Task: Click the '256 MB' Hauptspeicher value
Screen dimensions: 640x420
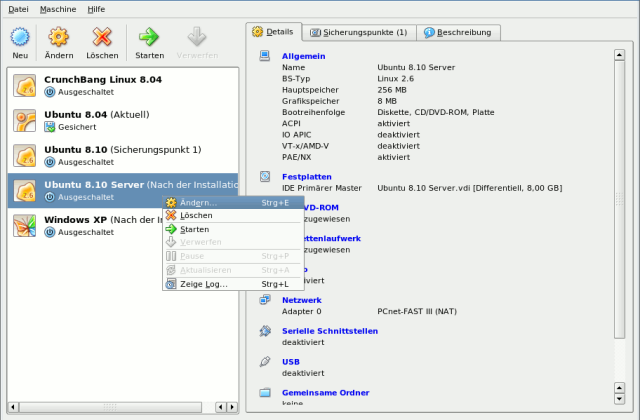Action: click(x=391, y=90)
